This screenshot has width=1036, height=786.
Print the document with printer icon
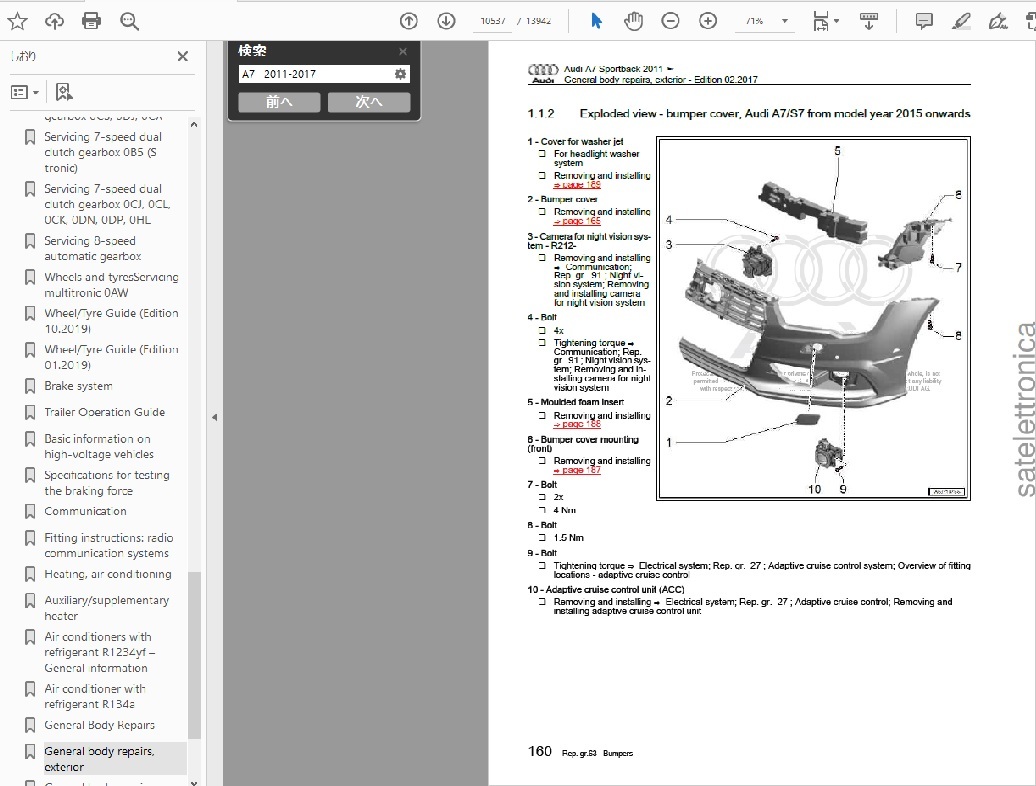91,21
